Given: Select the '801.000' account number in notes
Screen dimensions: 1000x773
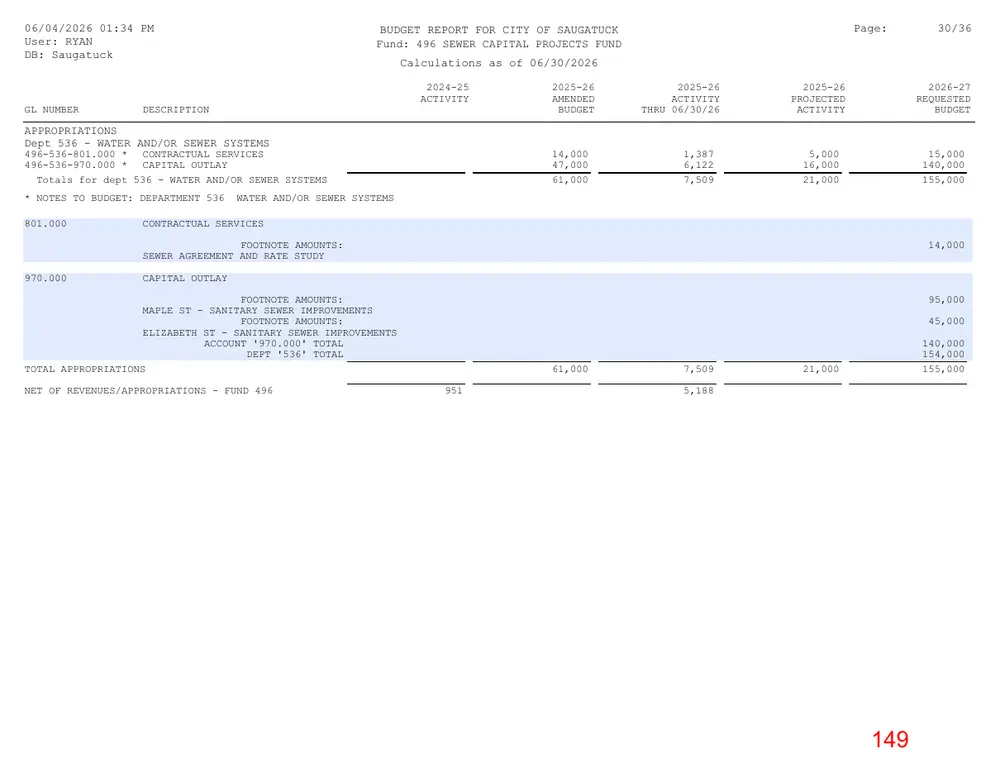Looking at the screenshot, I should [45, 224].
